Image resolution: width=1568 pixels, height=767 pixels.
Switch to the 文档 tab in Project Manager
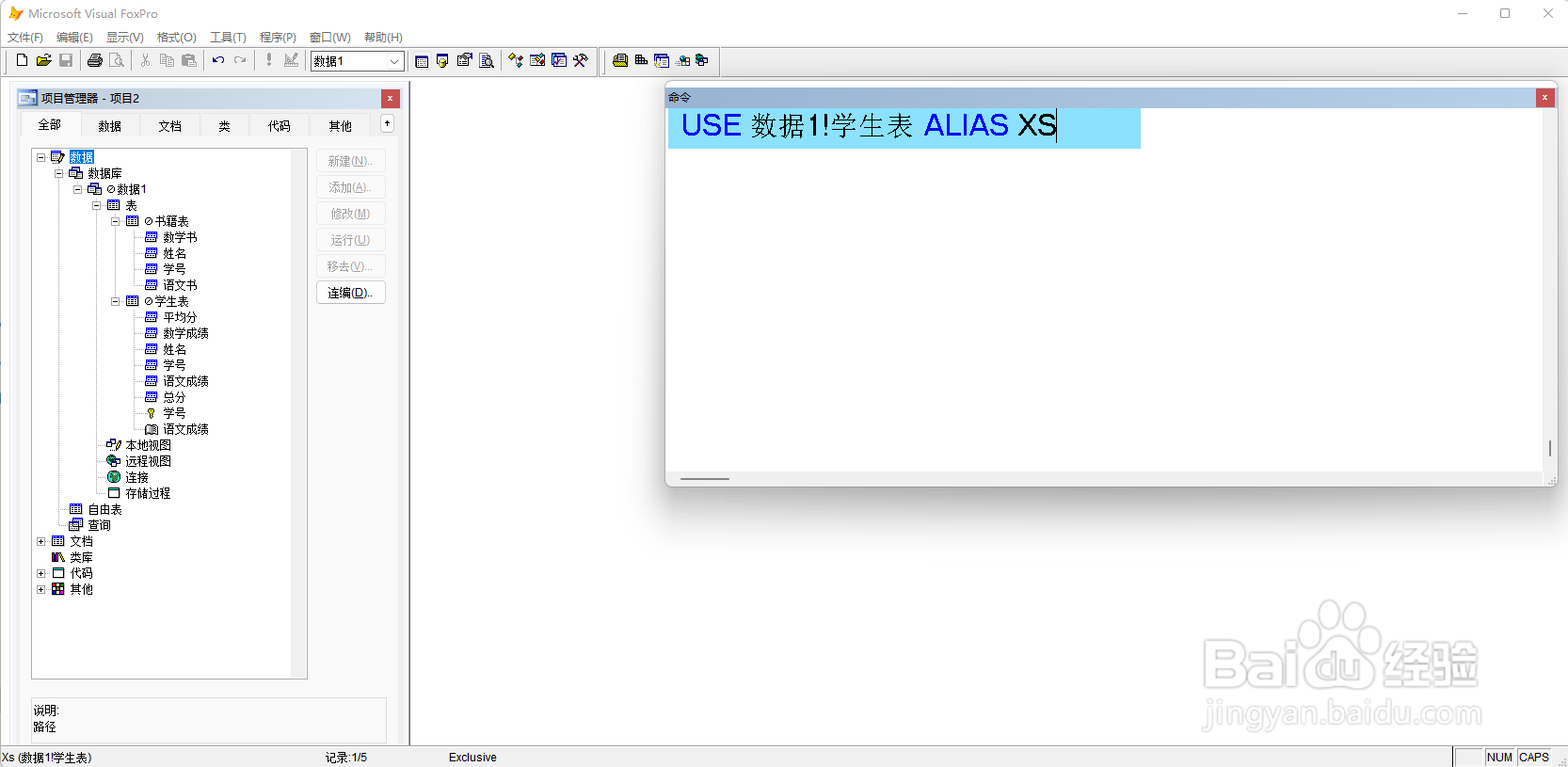169,126
